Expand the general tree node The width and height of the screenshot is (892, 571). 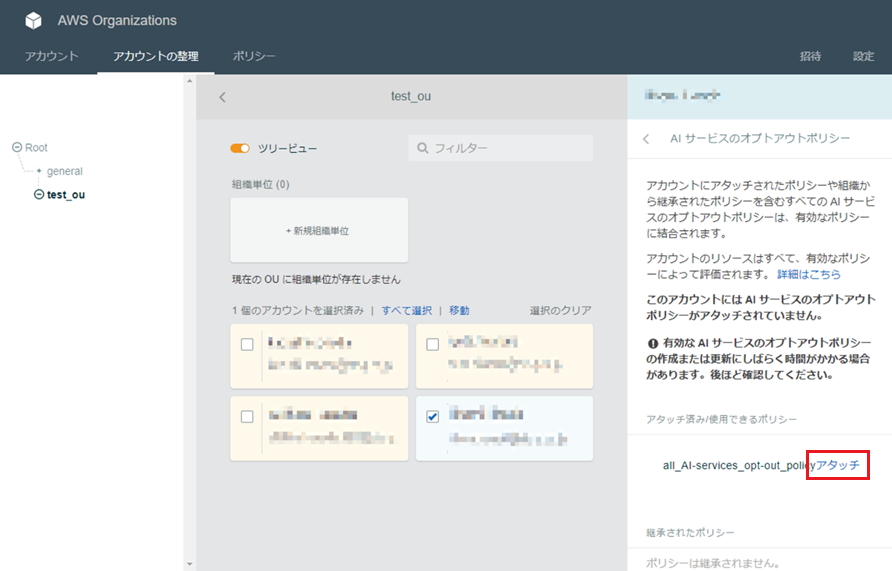[39, 171]
